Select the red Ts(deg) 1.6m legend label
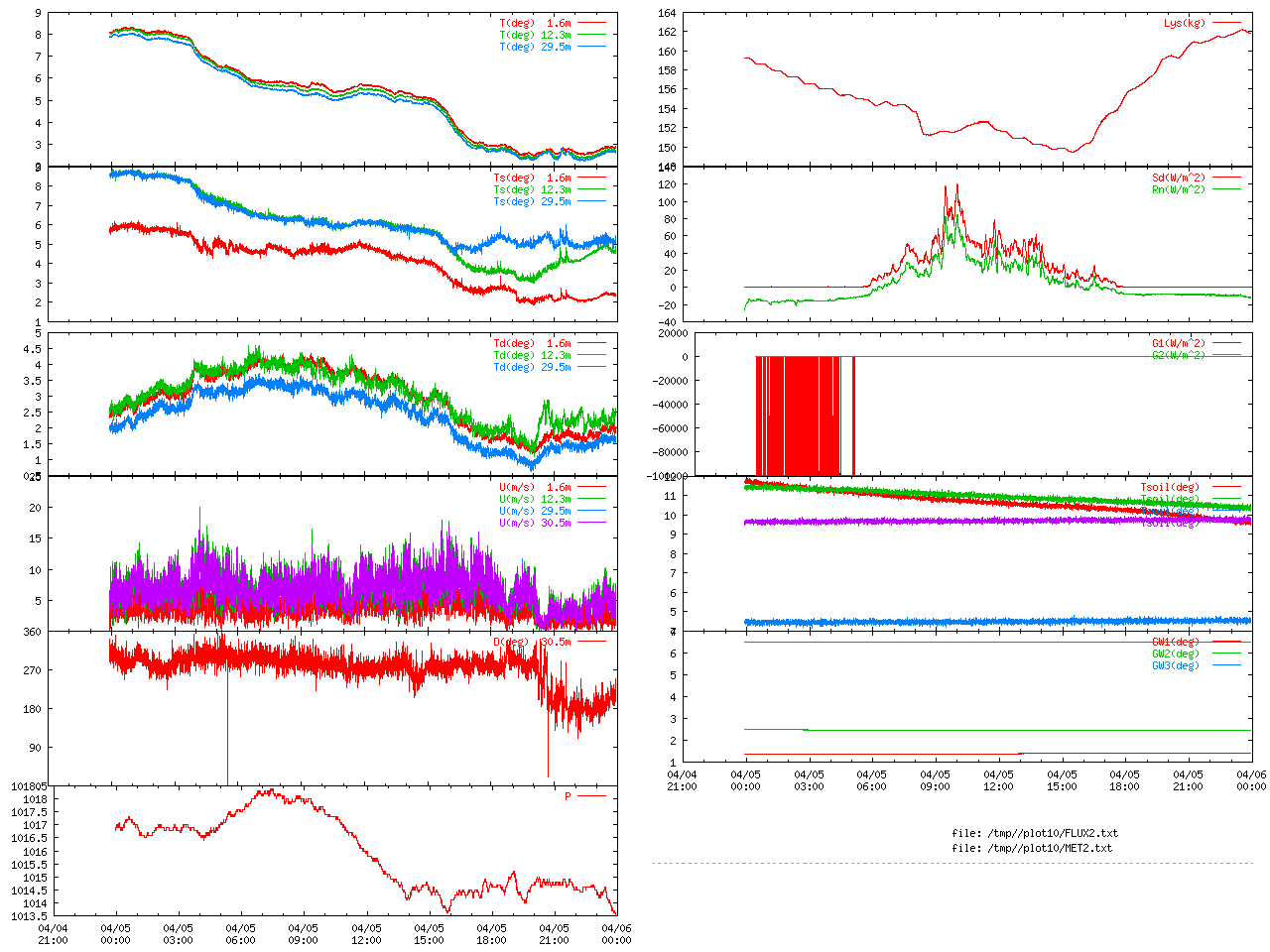Screen dimensions: 1270x952 (533, 178)
